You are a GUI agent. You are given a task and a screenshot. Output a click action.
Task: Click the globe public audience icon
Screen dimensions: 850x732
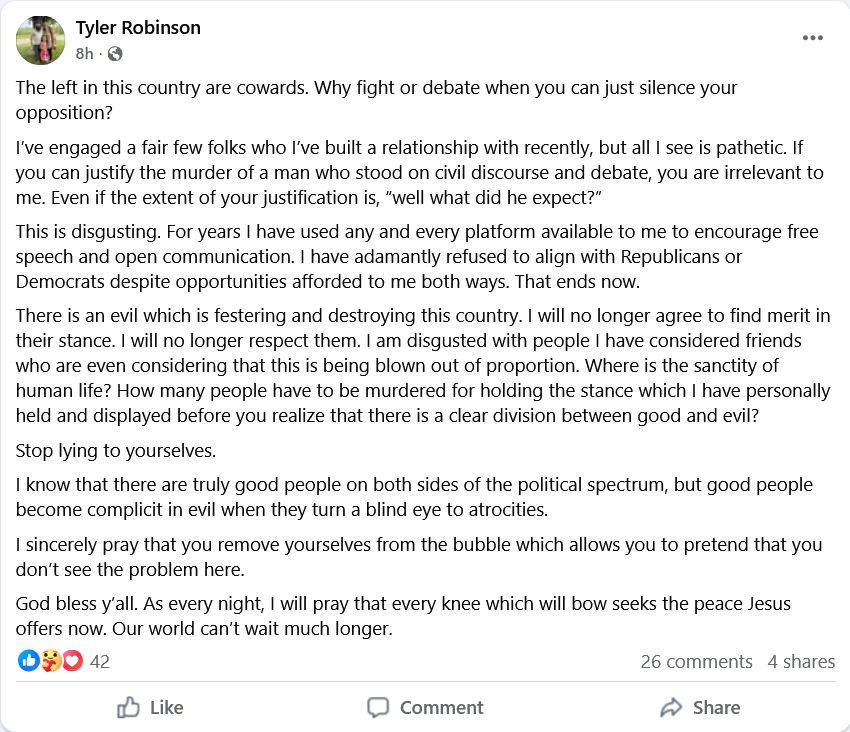pyautogui.click(x=115, y=54)
